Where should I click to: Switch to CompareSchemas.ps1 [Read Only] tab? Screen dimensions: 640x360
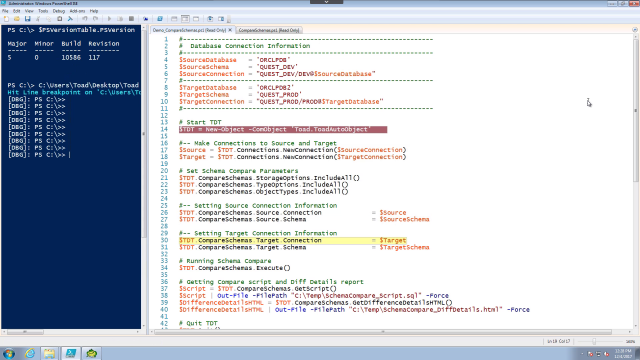pyautogui.click(x=269, y=30)
